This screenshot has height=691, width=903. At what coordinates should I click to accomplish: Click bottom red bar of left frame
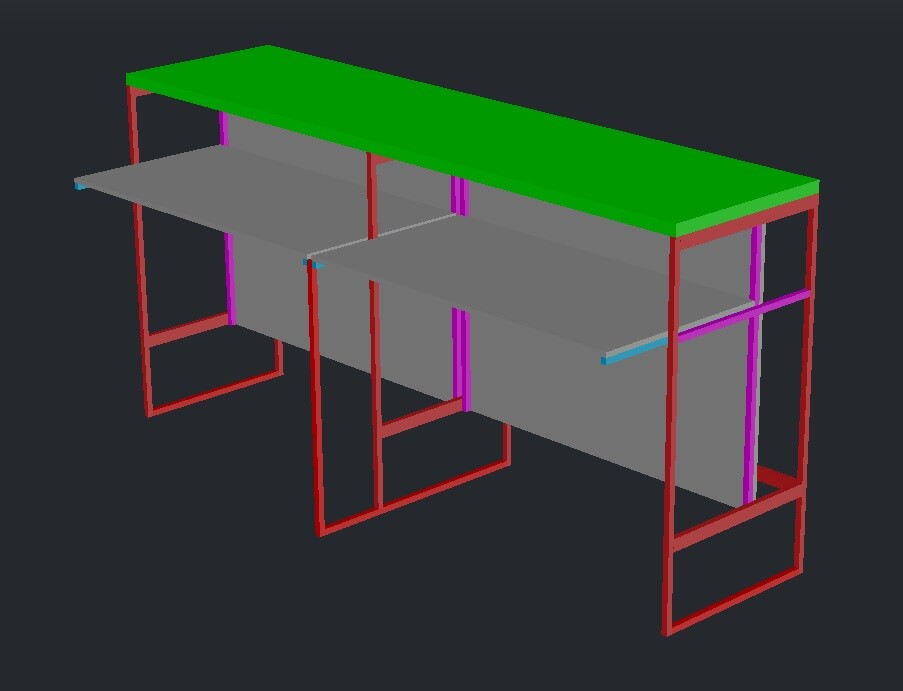215,393
